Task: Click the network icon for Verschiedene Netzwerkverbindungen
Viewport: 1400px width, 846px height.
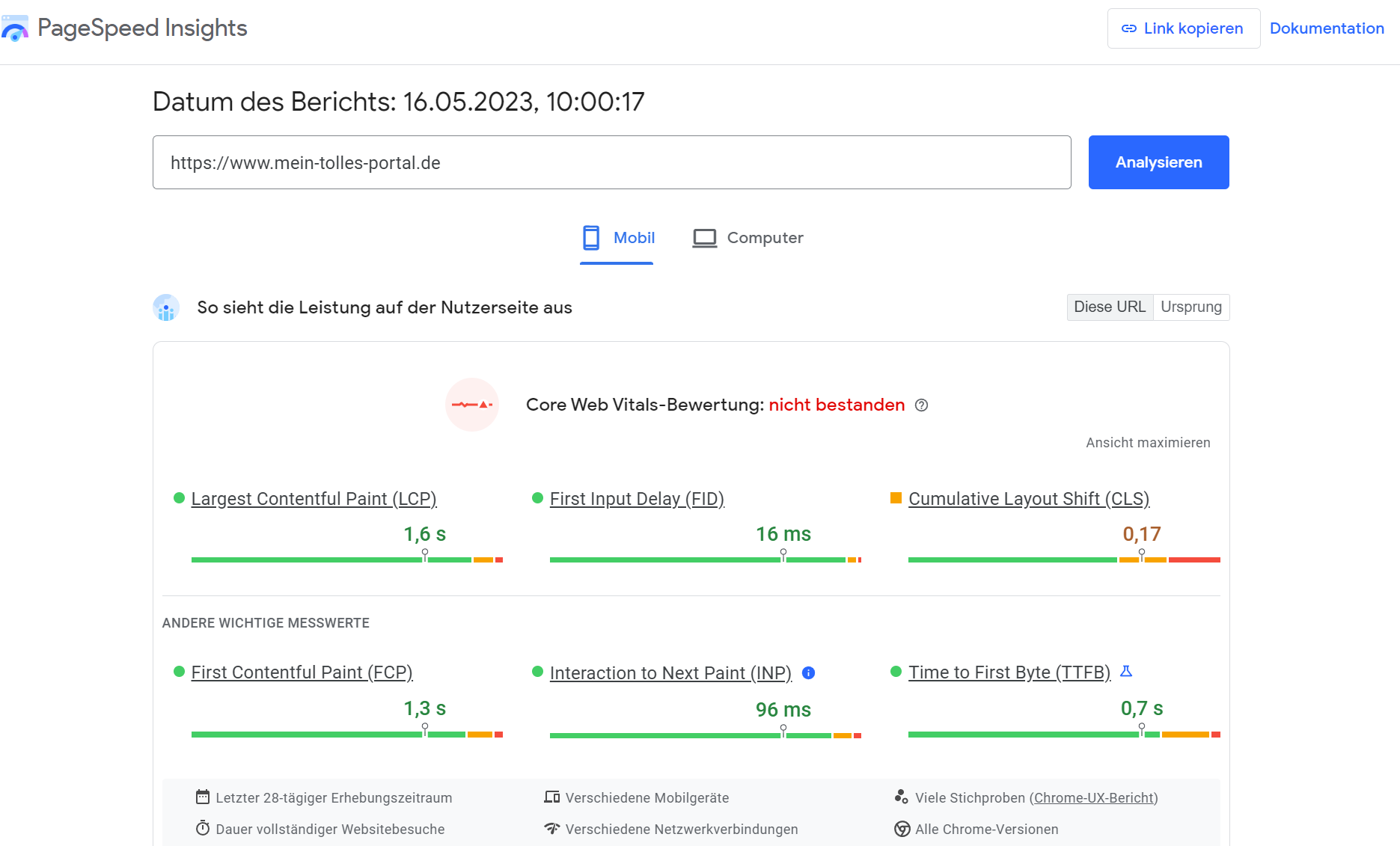Action: [552, 828]
